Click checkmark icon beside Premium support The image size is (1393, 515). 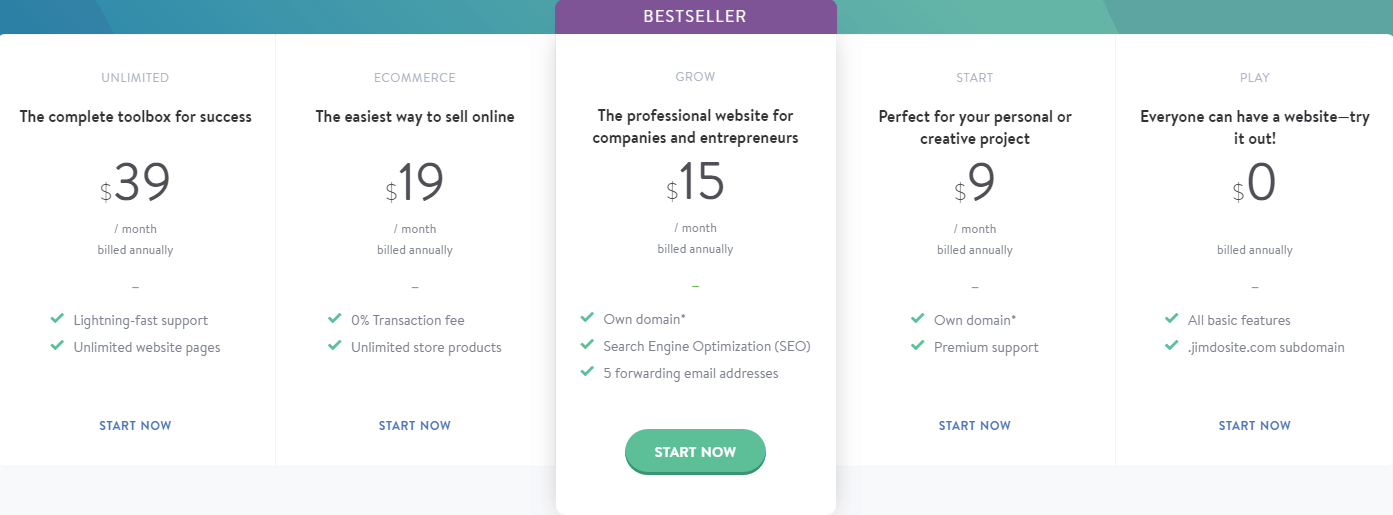click(x=917, y=346)
